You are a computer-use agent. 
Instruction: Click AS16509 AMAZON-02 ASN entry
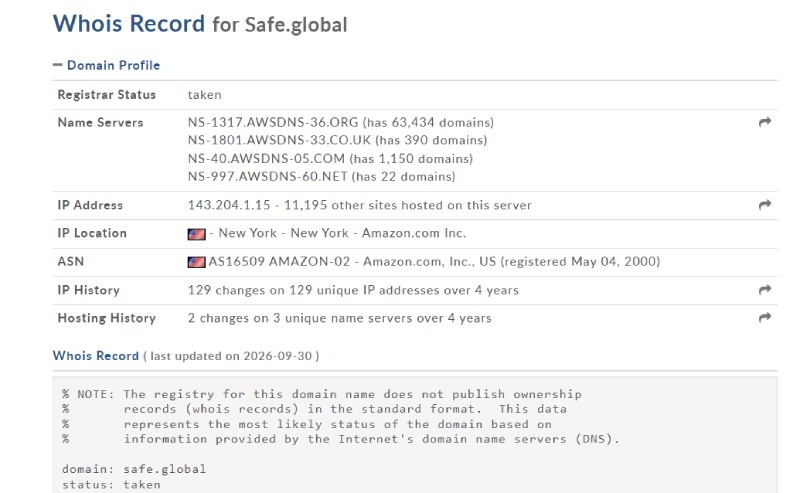pyautogui.click(x=279, y=261)
